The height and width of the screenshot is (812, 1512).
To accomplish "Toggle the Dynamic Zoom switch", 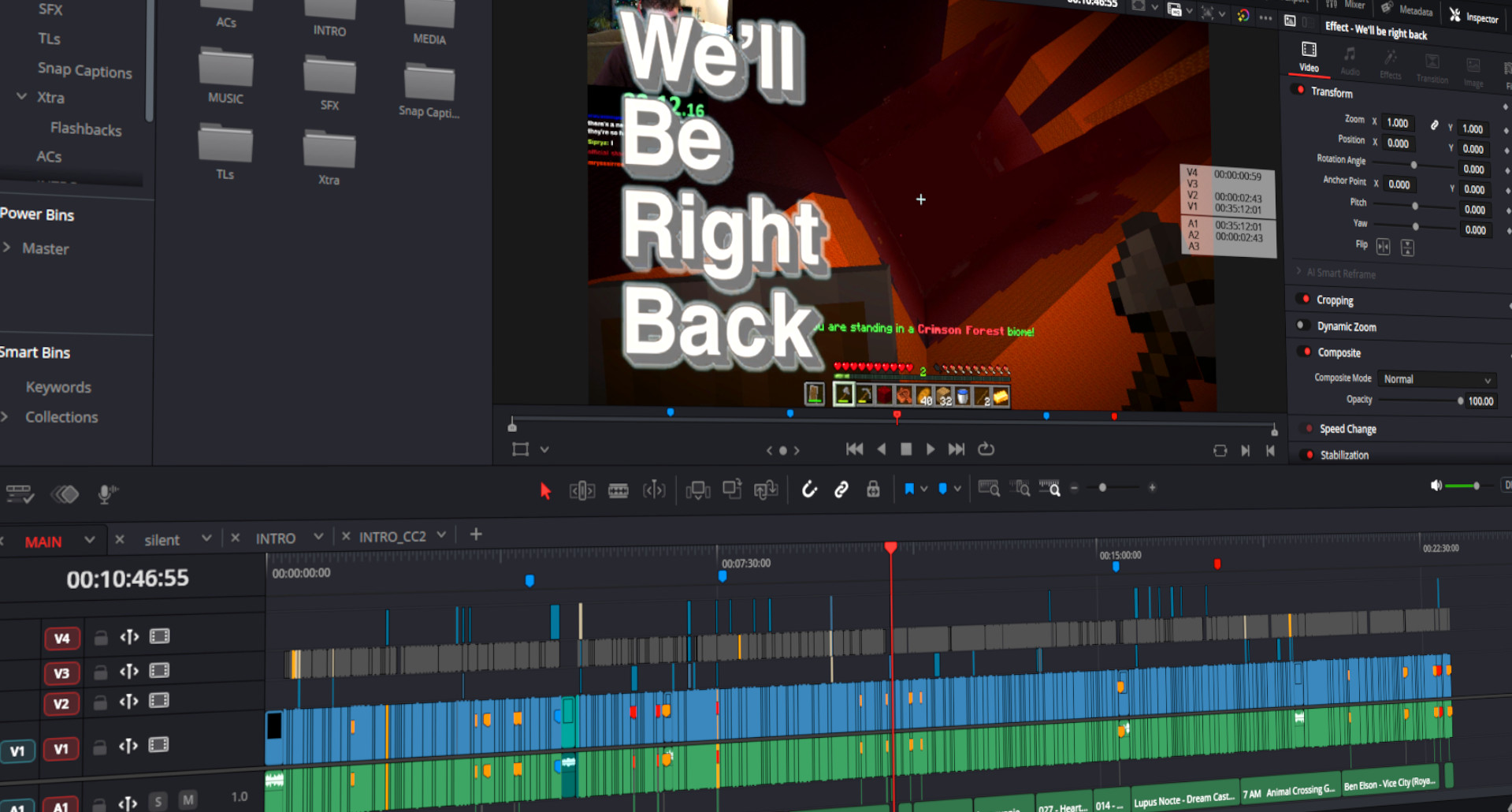I will [x=1305, y=325].
